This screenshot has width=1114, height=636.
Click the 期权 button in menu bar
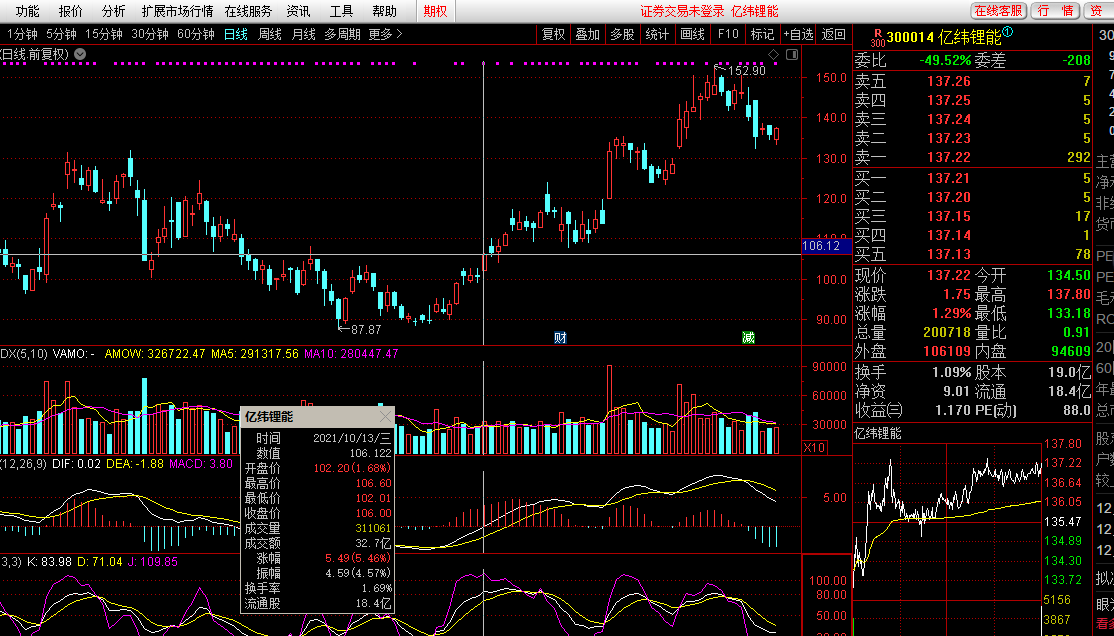coord(435,11)
